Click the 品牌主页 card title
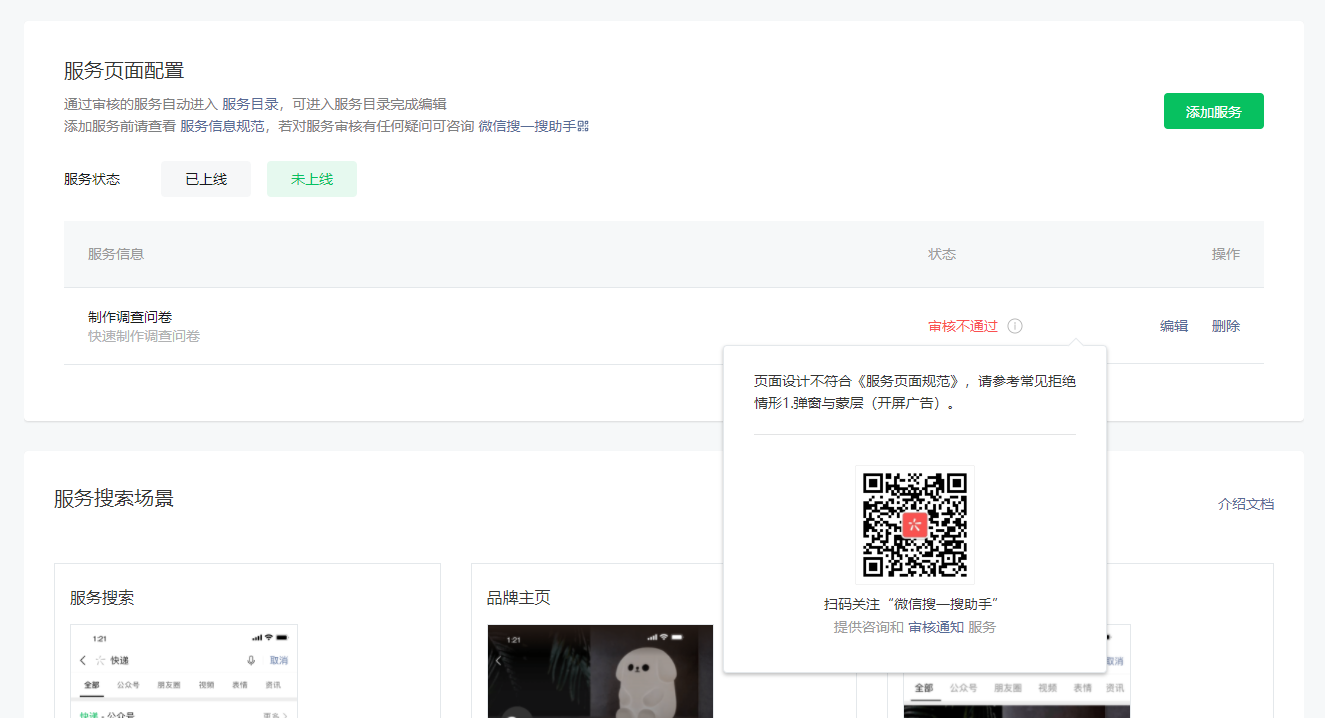 [x=518, y=598]
